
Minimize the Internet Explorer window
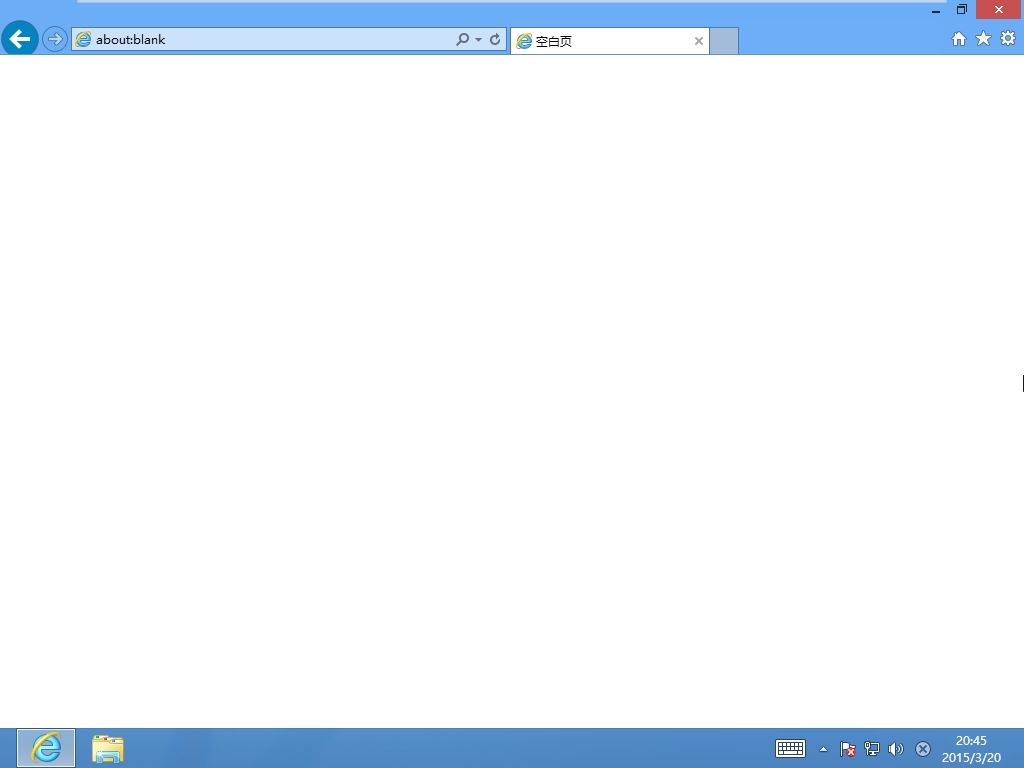click(936, 10)
